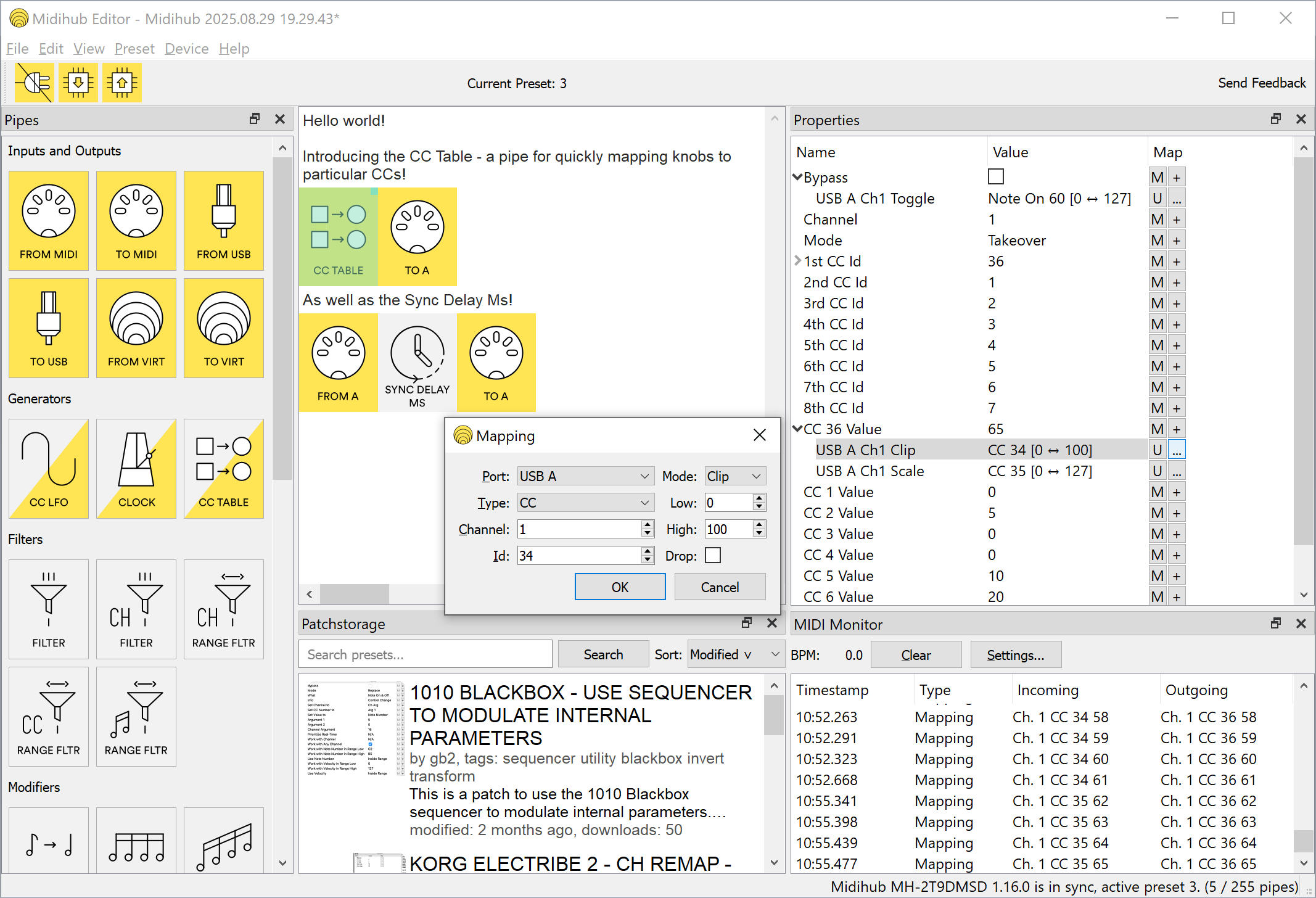1316x898 pixels.
Task: Open the Preset menu
Action: click(134, 49)
